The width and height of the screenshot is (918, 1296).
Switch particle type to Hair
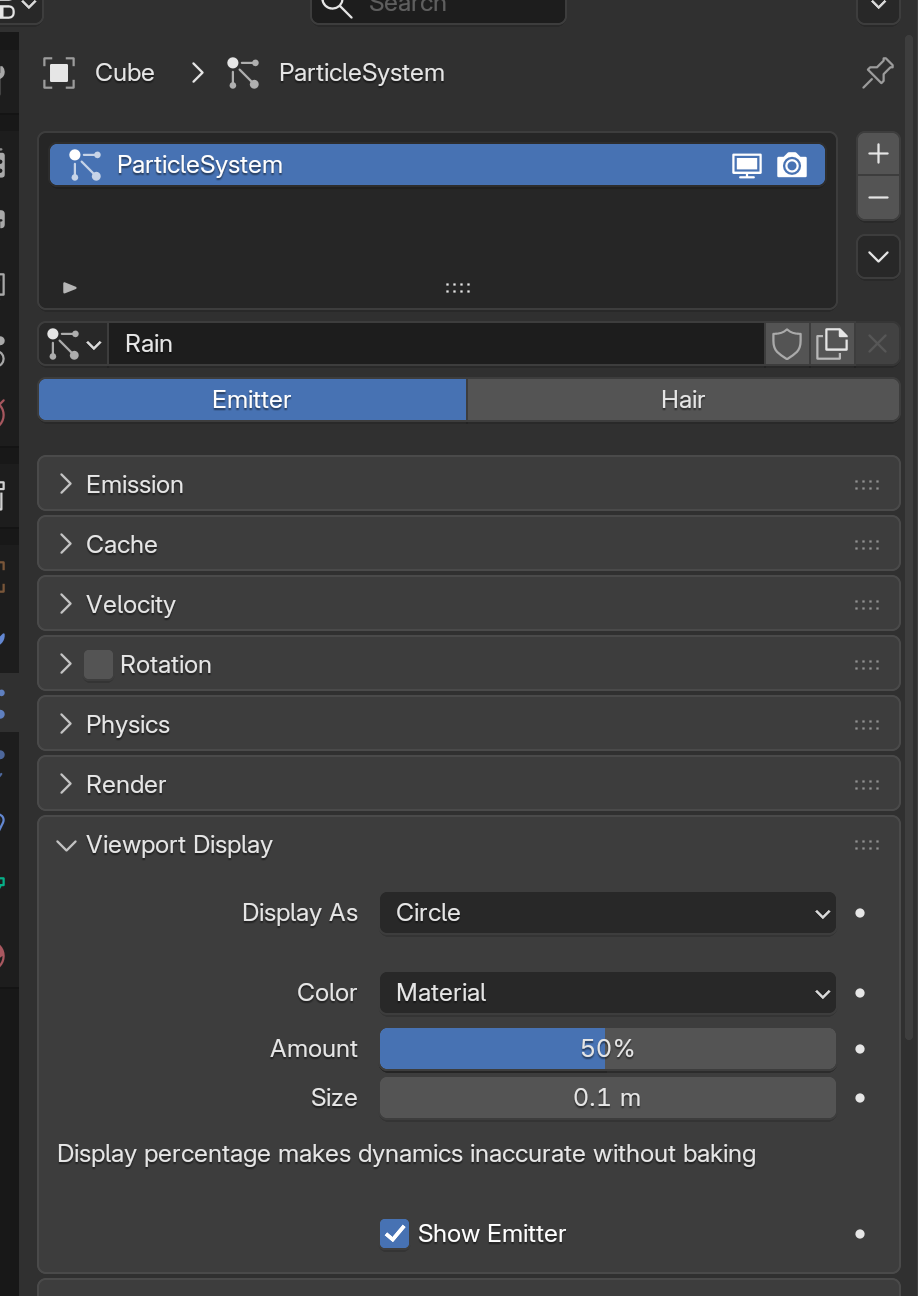[683, 400]
